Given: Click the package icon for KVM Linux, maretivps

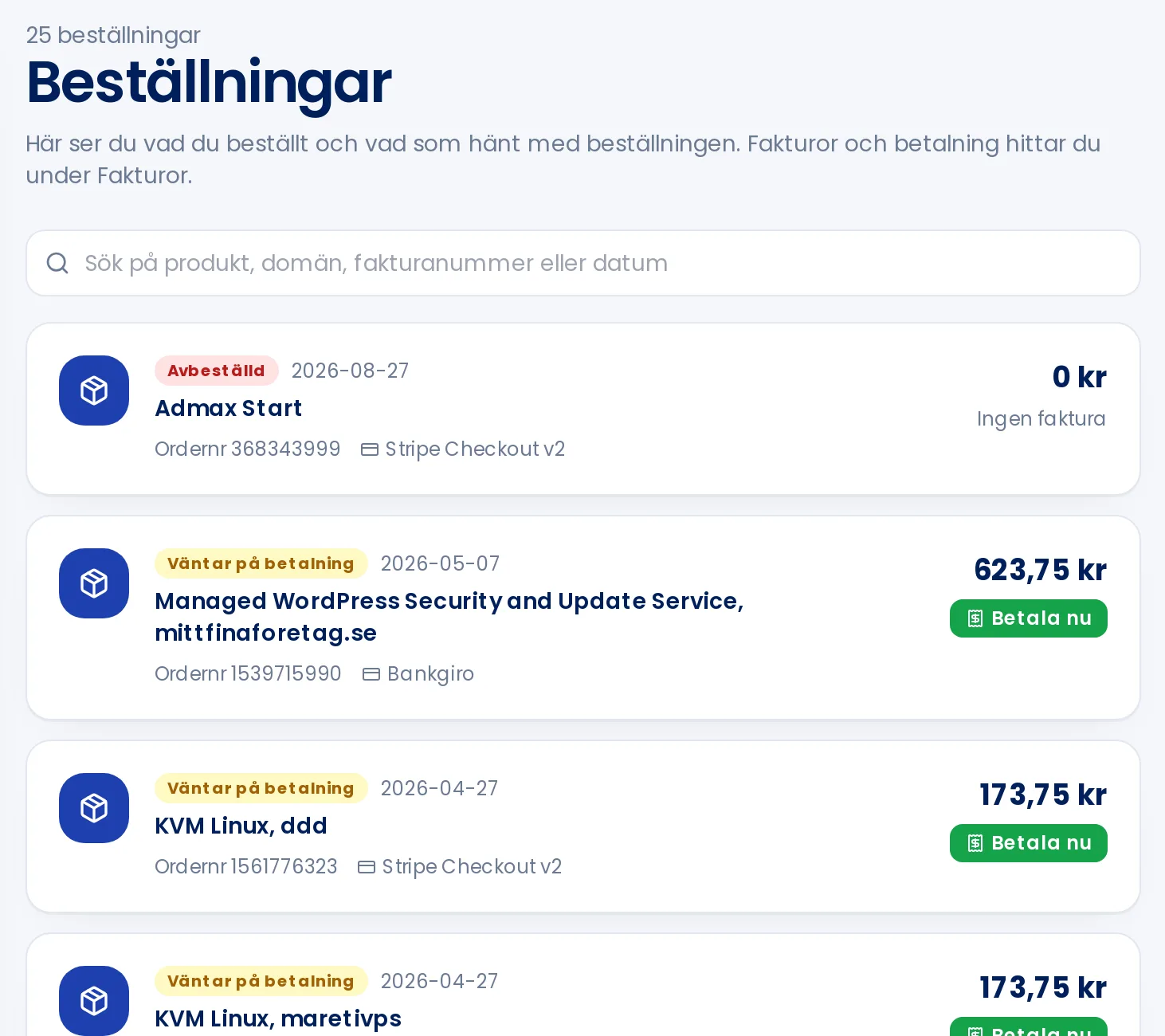Looking at the screenshot, I should click(x=94, y=1001).
